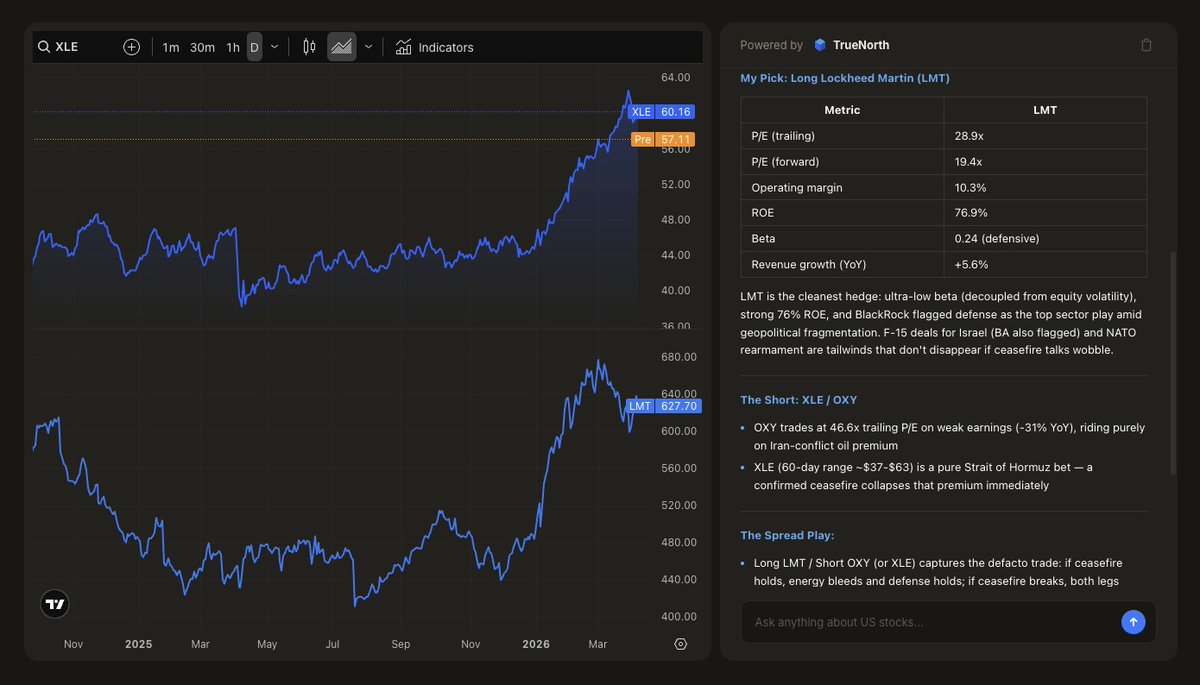Click the My Pick: Long Lockheed Martin heading

coord(845,78)
